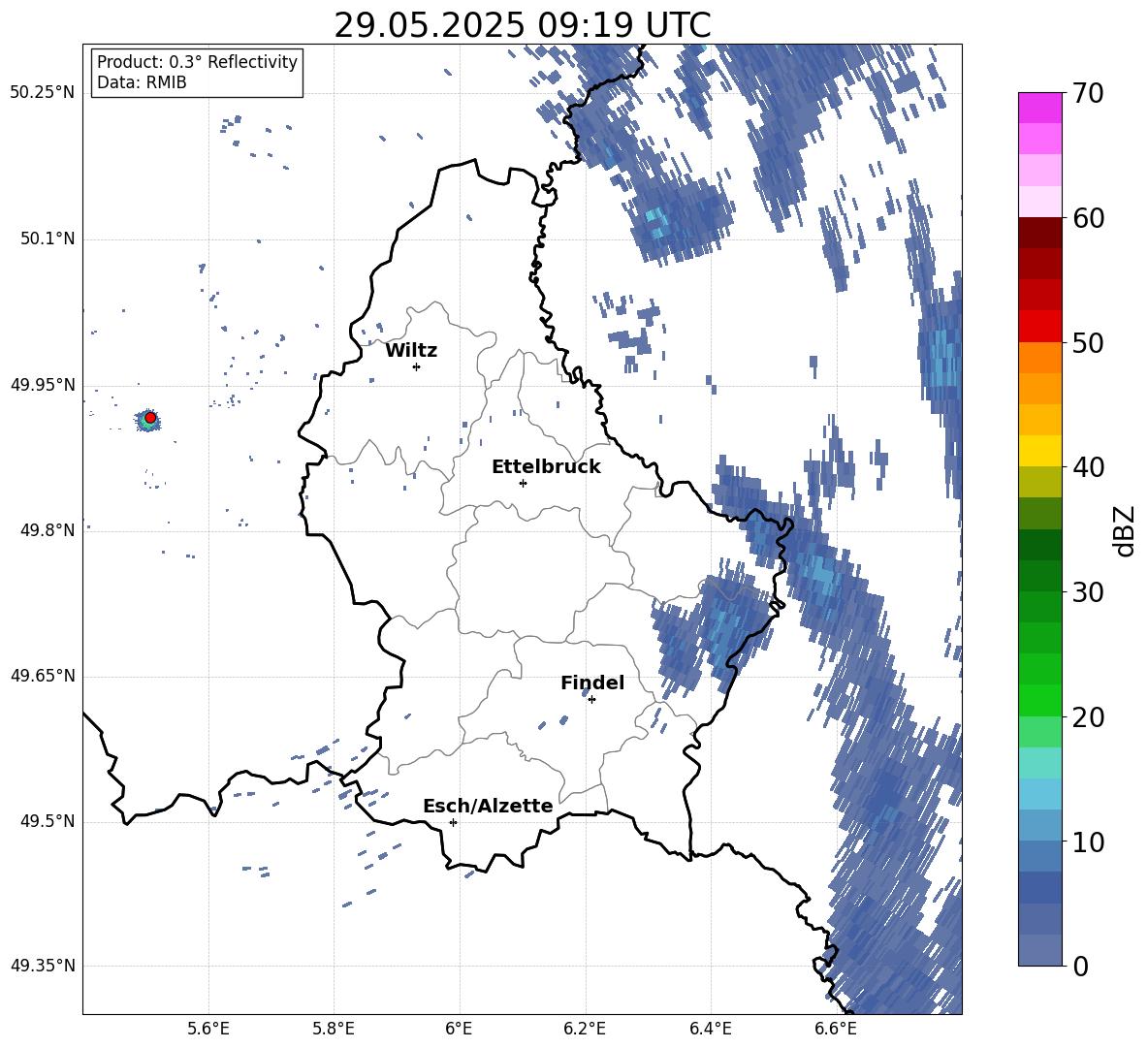This screenshot has height=1048, width=1148.
Task: Select the Findel city label
Action: [x=592, y=683]
